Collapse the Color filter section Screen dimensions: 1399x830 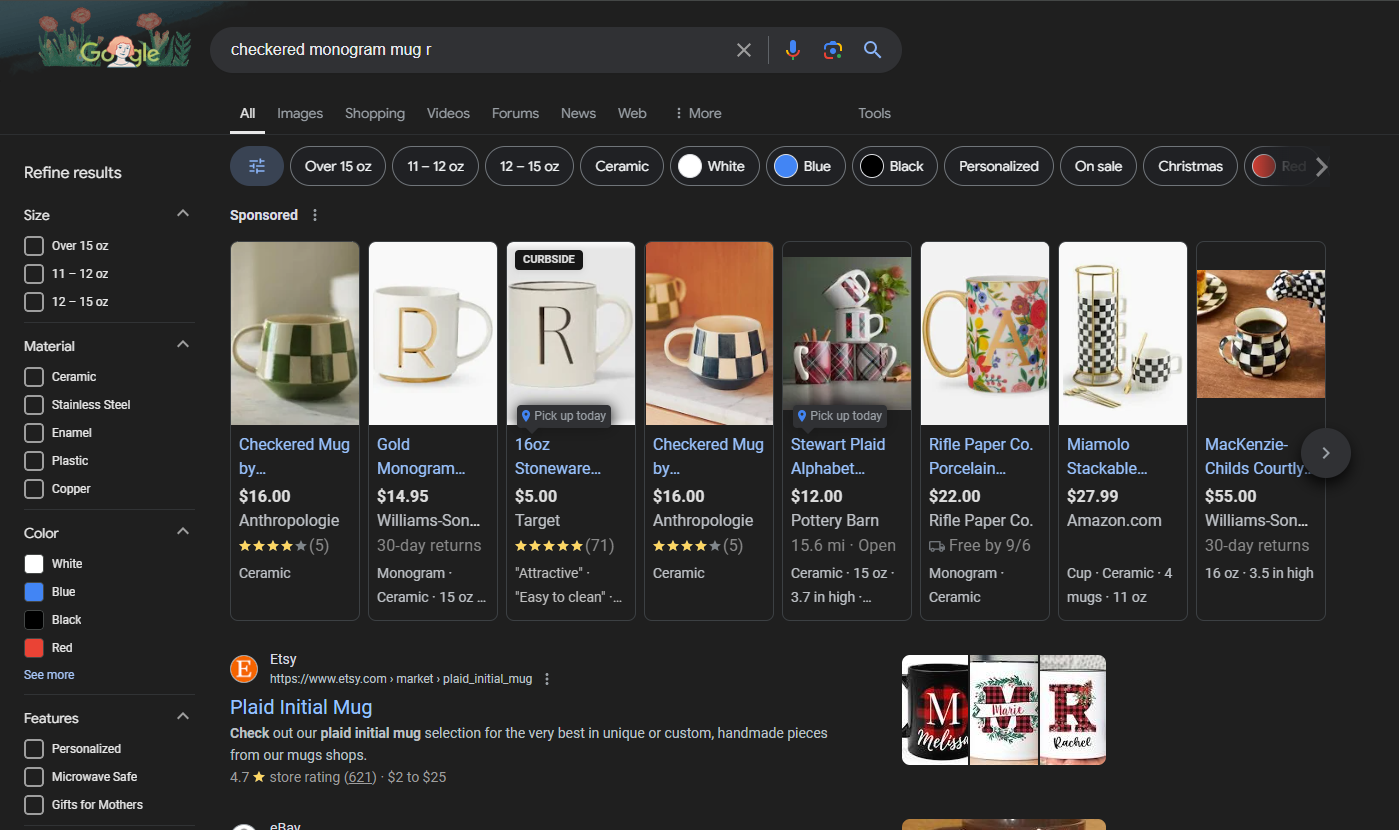click(183, 532)
